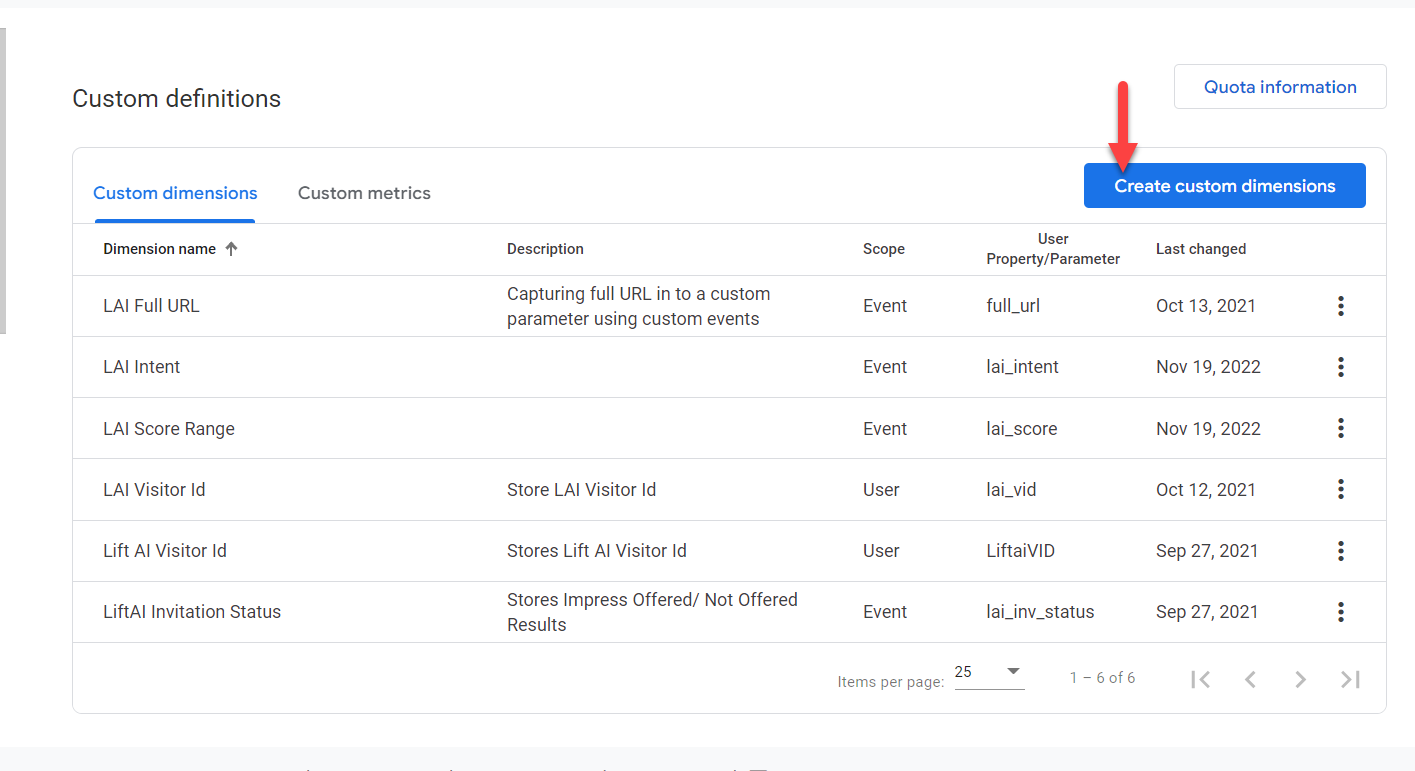The height and width of the screenshot is (771, 1415).
Task: Click the LiftaiVID parameter cell
Action: click(x=1020, y=551)
